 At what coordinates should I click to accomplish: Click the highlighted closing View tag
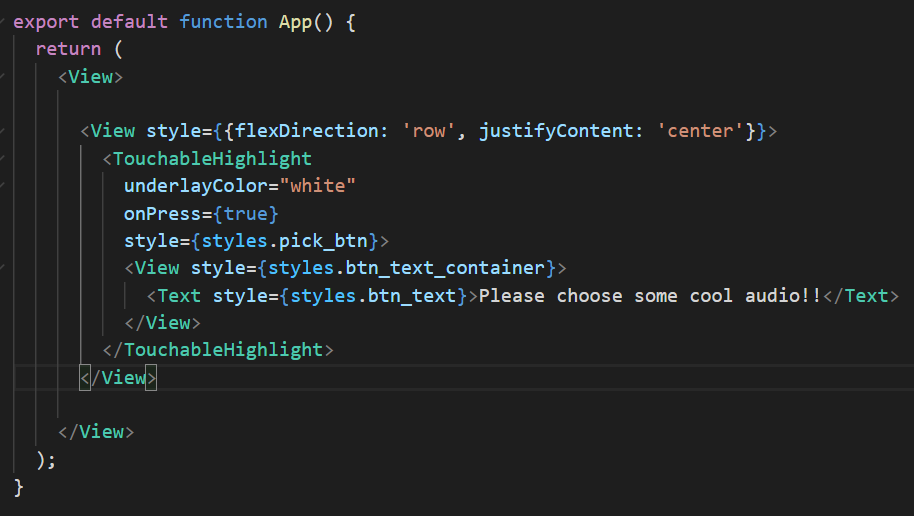tap(118, 378)
